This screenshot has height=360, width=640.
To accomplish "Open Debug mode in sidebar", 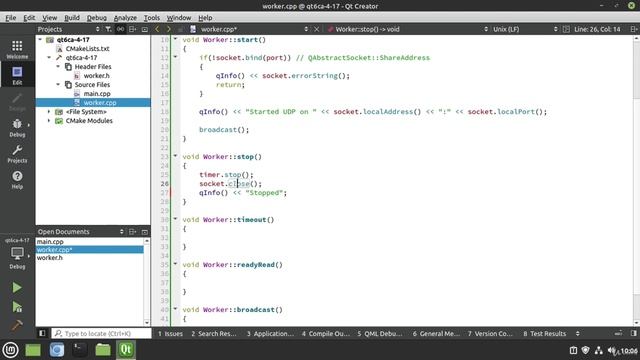I will [x=17, y=127].
